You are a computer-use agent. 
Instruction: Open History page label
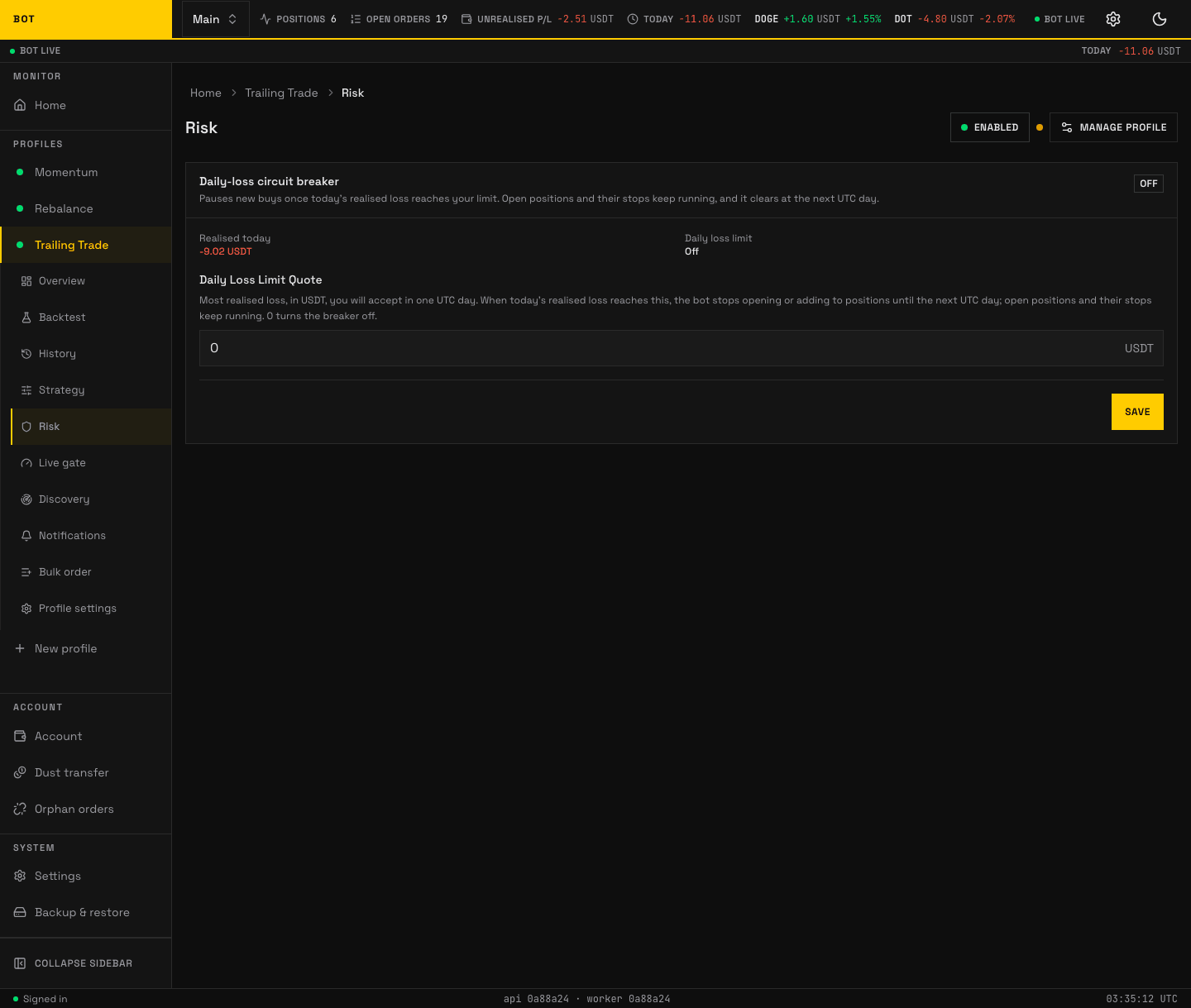tap(57, 354)
